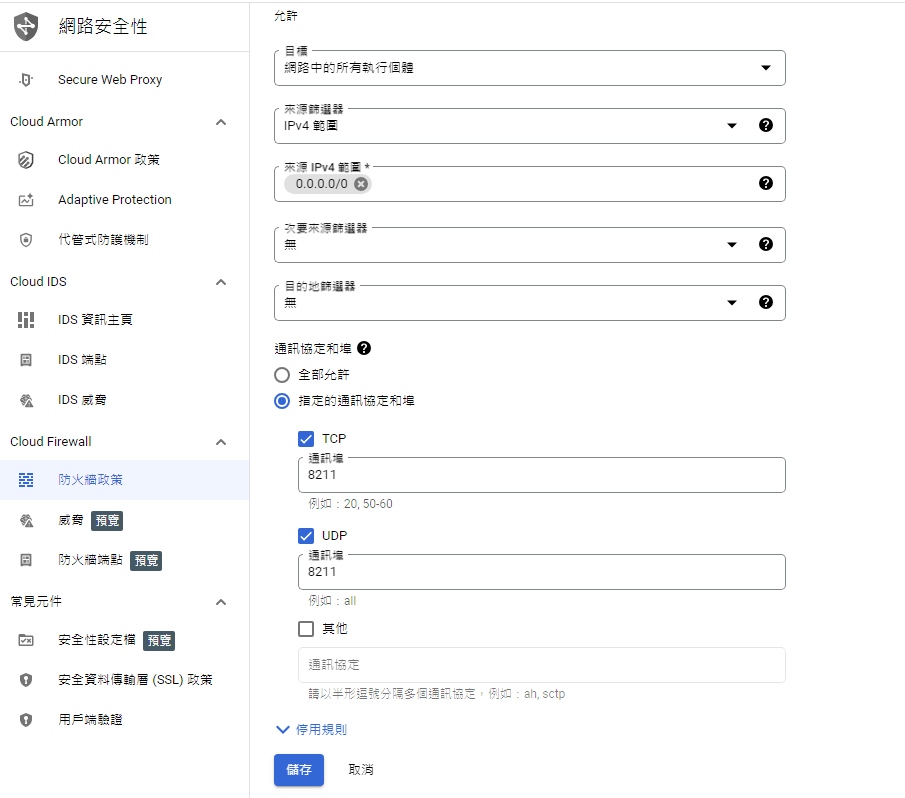
Task: Click the TCP 通訊埠 input field
Action: click(x=542, y=475)
